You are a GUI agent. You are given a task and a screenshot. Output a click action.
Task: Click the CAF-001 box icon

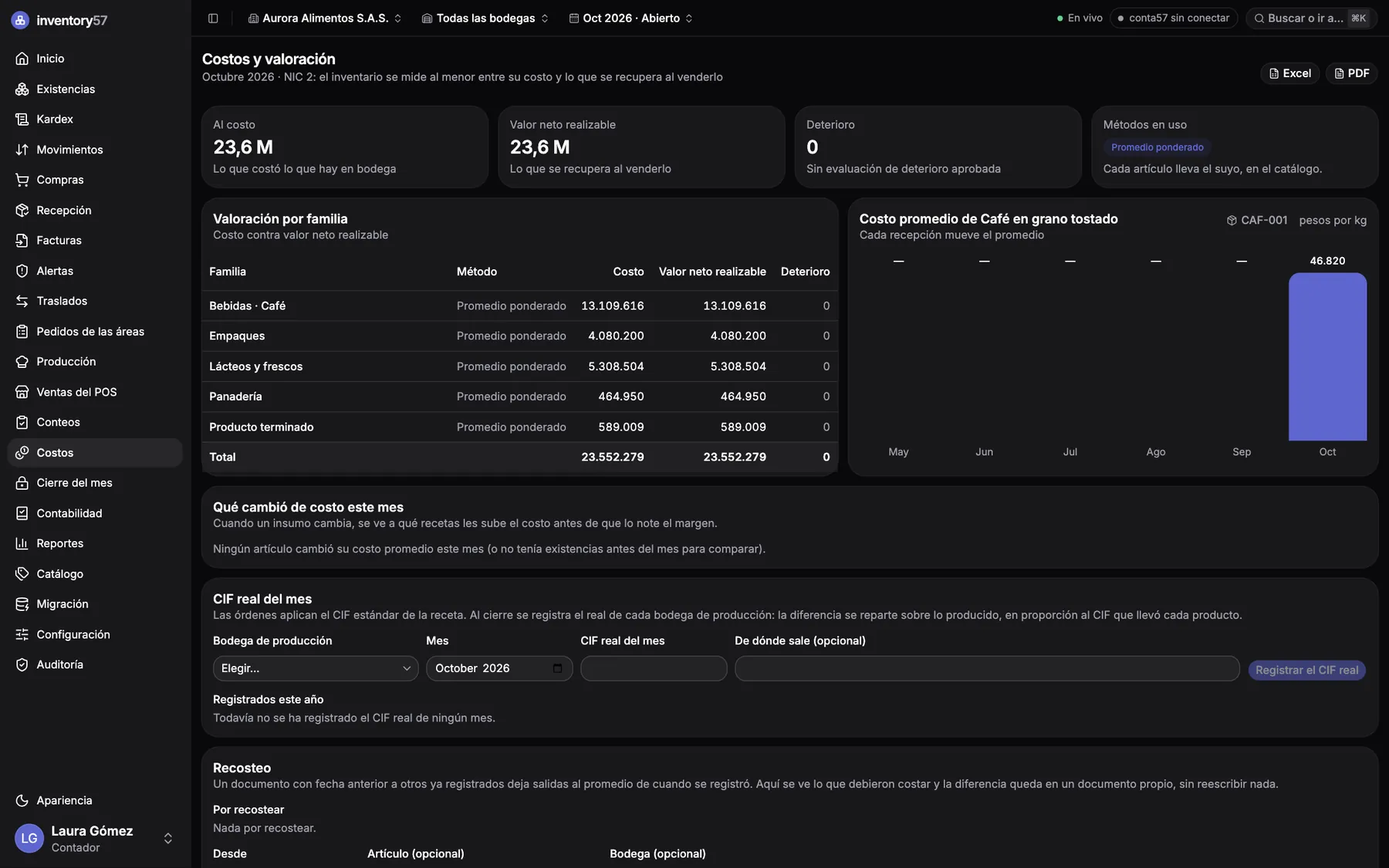[x=1232, y=220]
